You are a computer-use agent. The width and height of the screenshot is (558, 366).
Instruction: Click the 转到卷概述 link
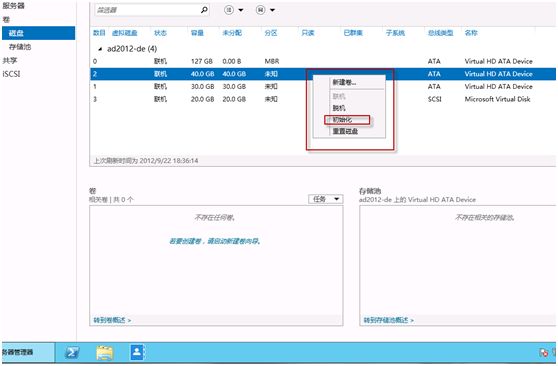(x=112, y=320)
